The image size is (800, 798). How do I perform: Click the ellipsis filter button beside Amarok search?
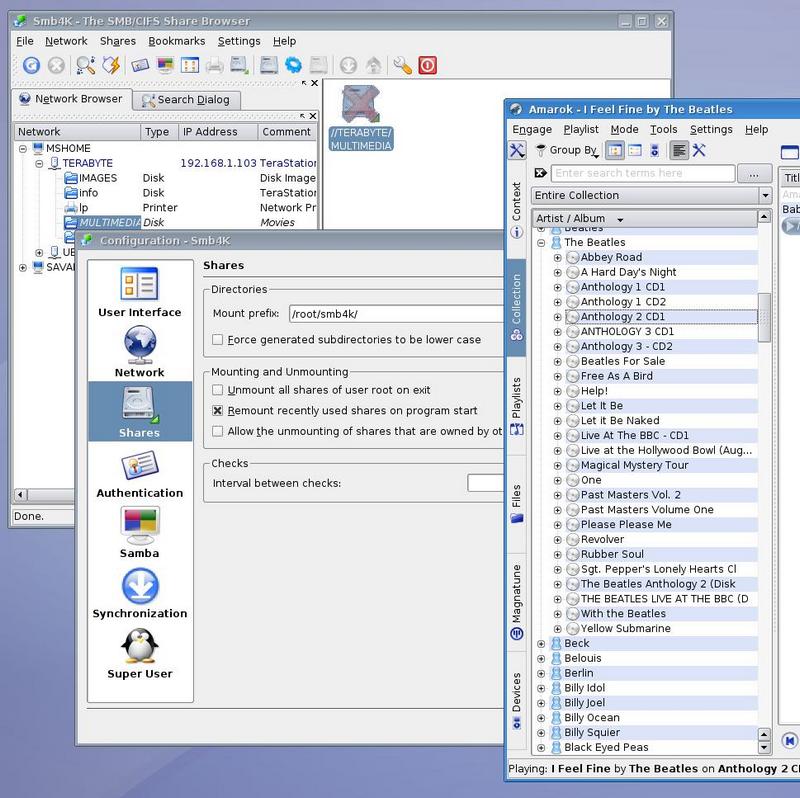point(754,173)
